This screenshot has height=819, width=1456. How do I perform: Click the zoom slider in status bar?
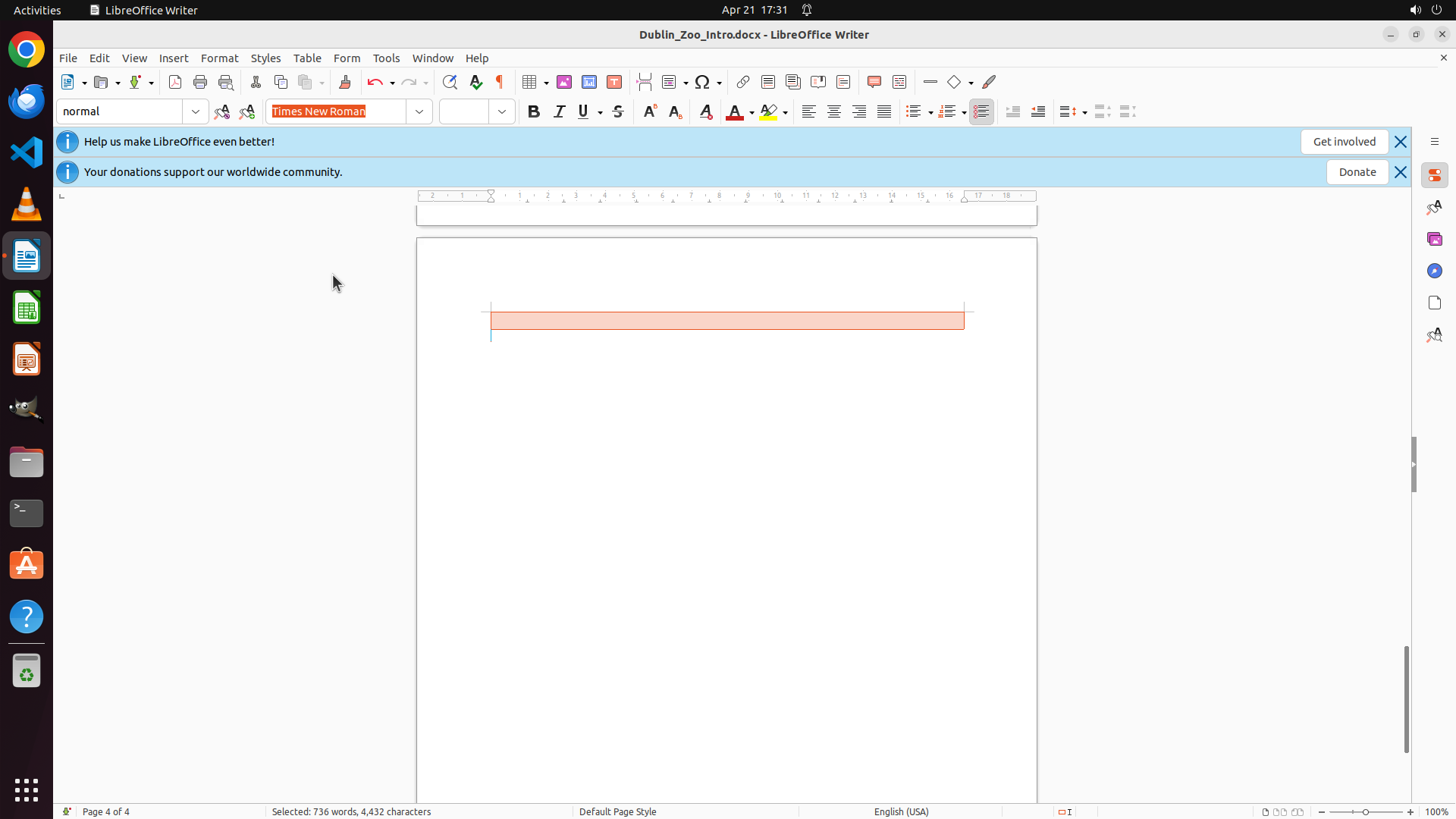(x=1366, y=811)
